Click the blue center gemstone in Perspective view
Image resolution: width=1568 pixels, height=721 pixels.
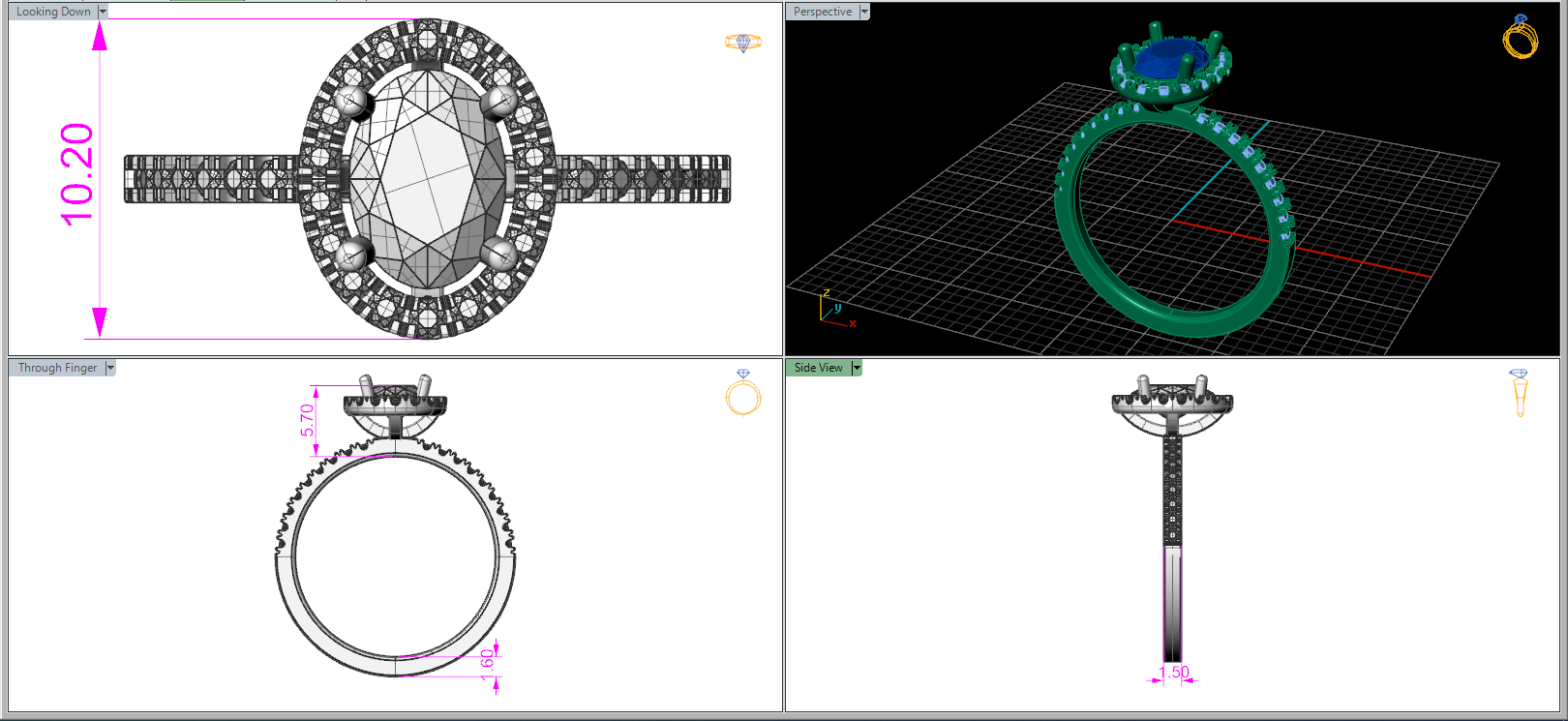tap(1169, 59)
